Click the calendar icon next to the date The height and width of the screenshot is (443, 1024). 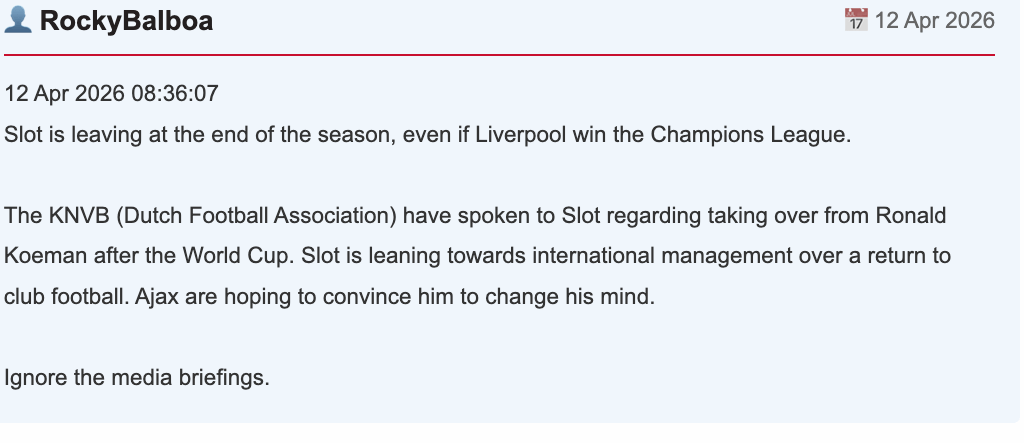(855, 20)
